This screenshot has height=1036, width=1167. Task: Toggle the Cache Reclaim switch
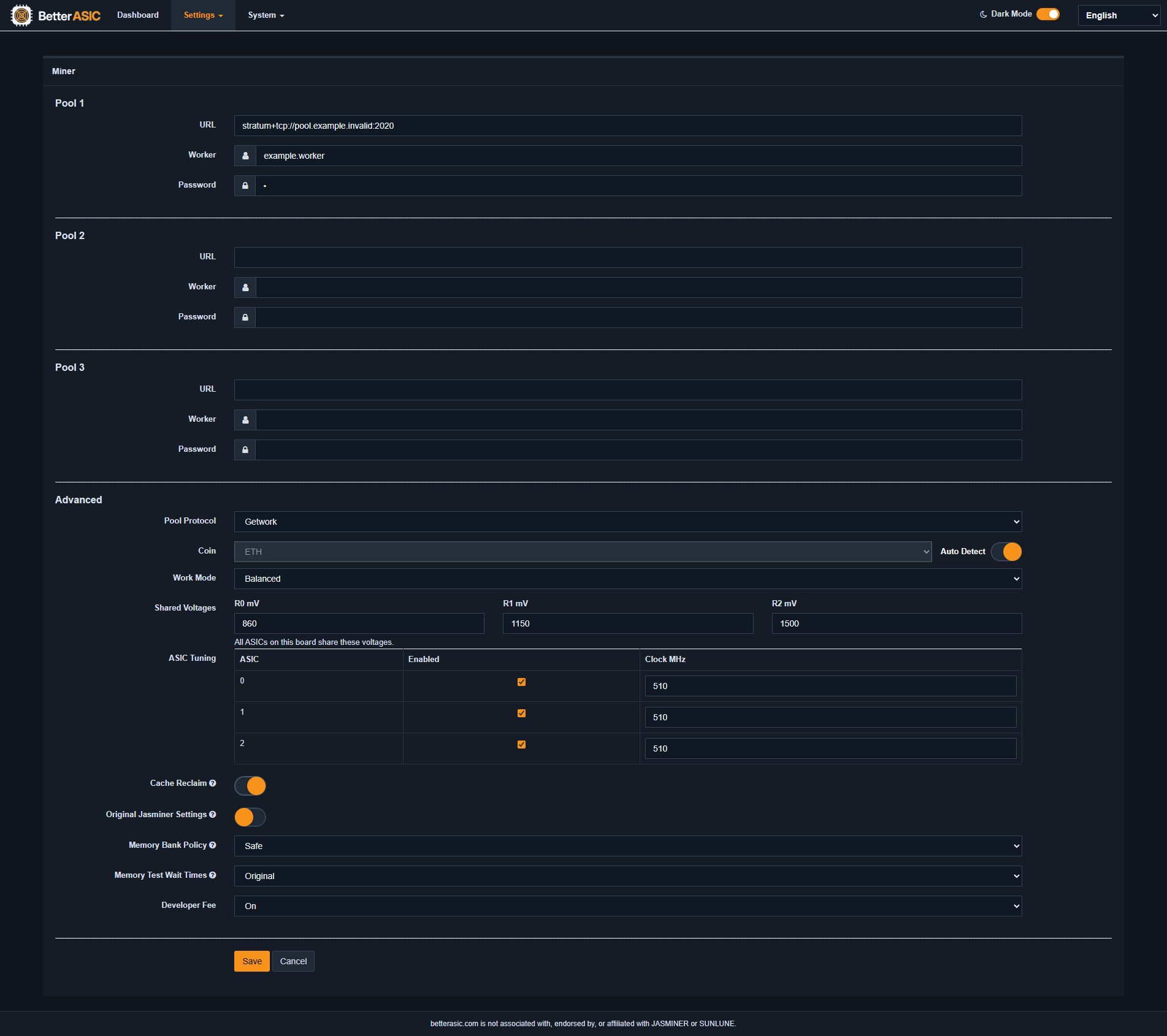click(250, 786)
